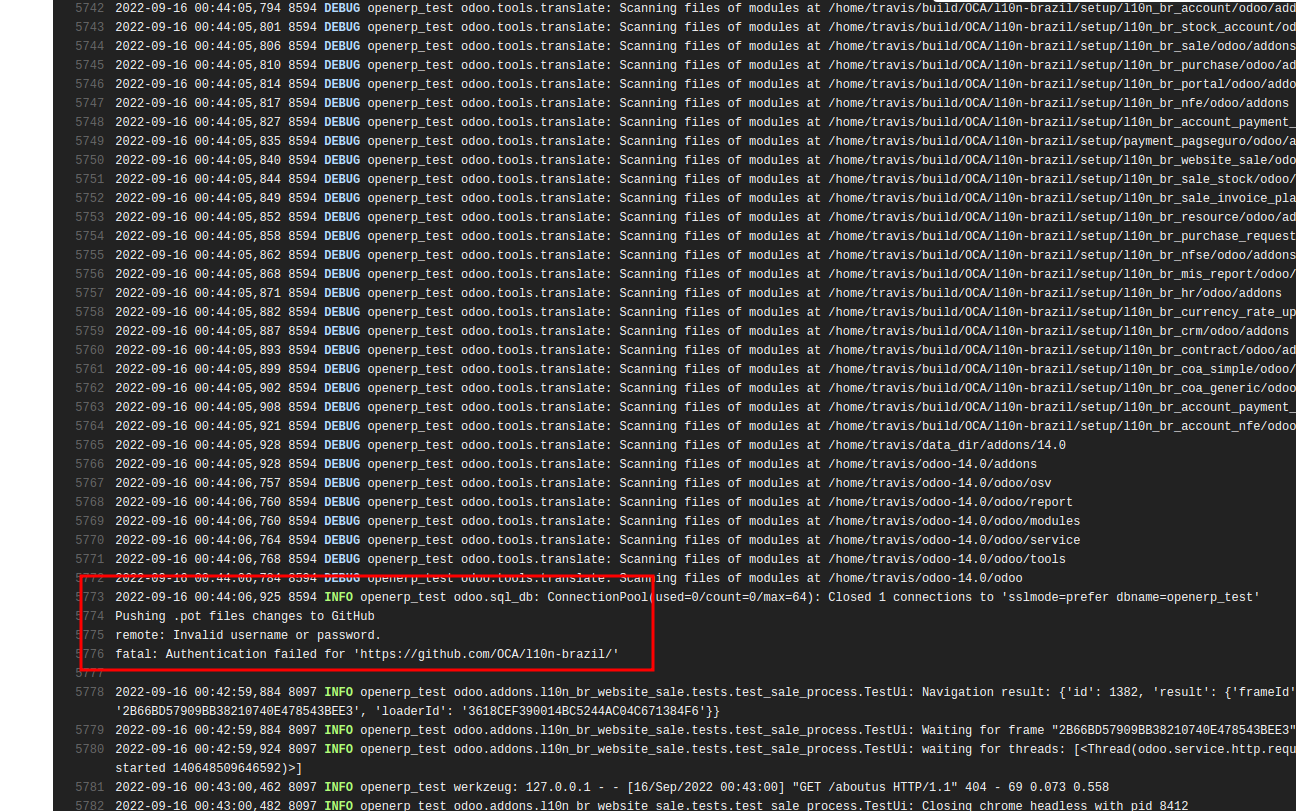Select log line number 5751
The height and width of the screenshot is (811, 1296).
tap(89, 179)
